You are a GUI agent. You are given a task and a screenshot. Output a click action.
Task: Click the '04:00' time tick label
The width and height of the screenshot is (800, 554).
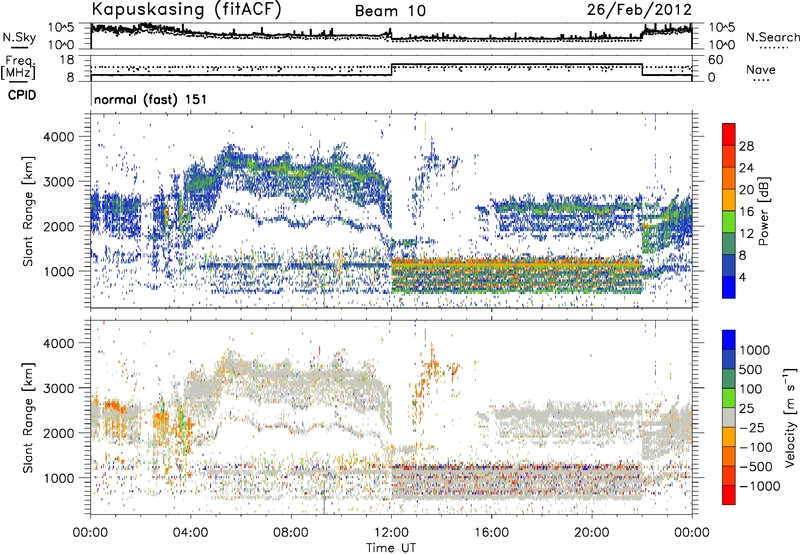[x=191, y=533]
